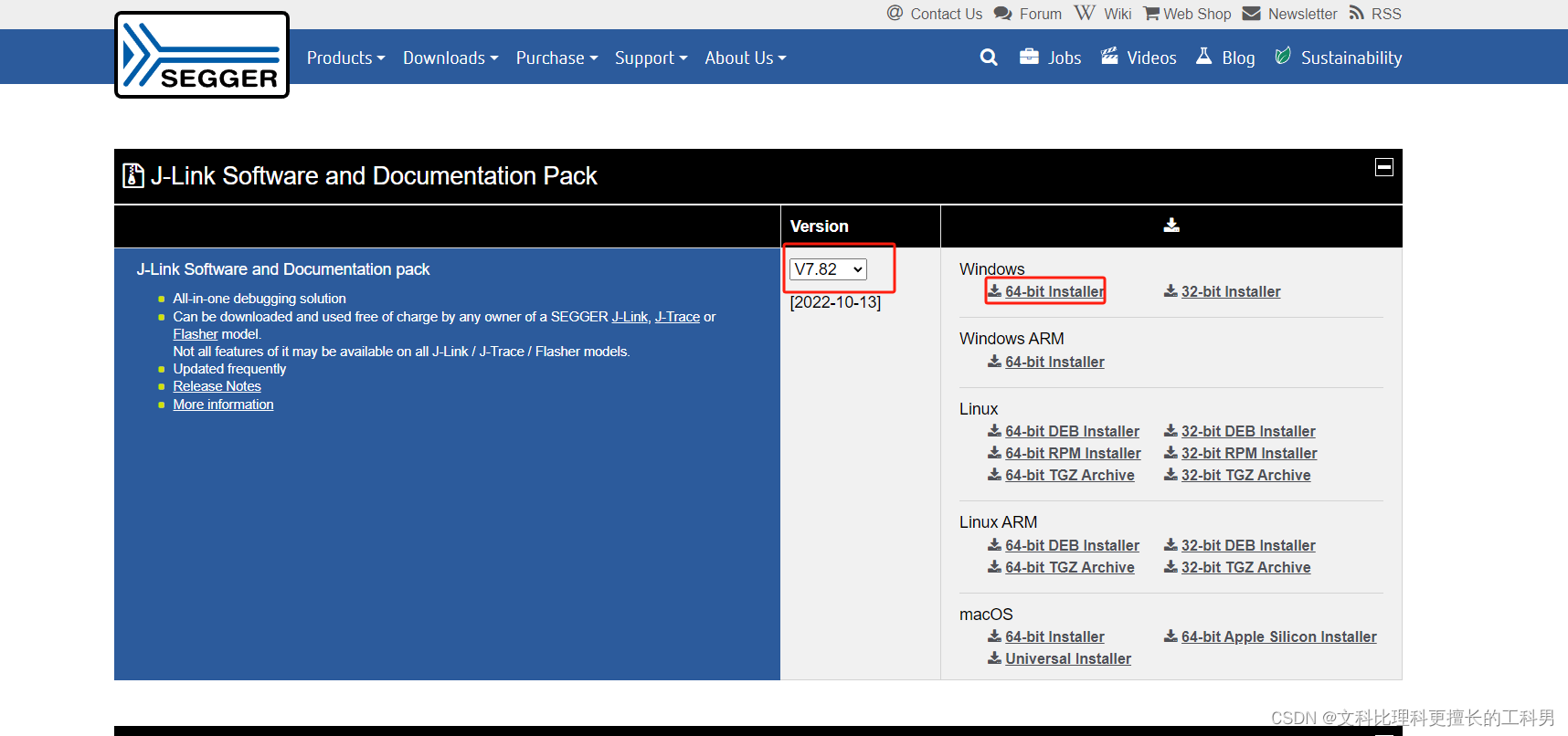Open the Forum link

[1041, 14]
